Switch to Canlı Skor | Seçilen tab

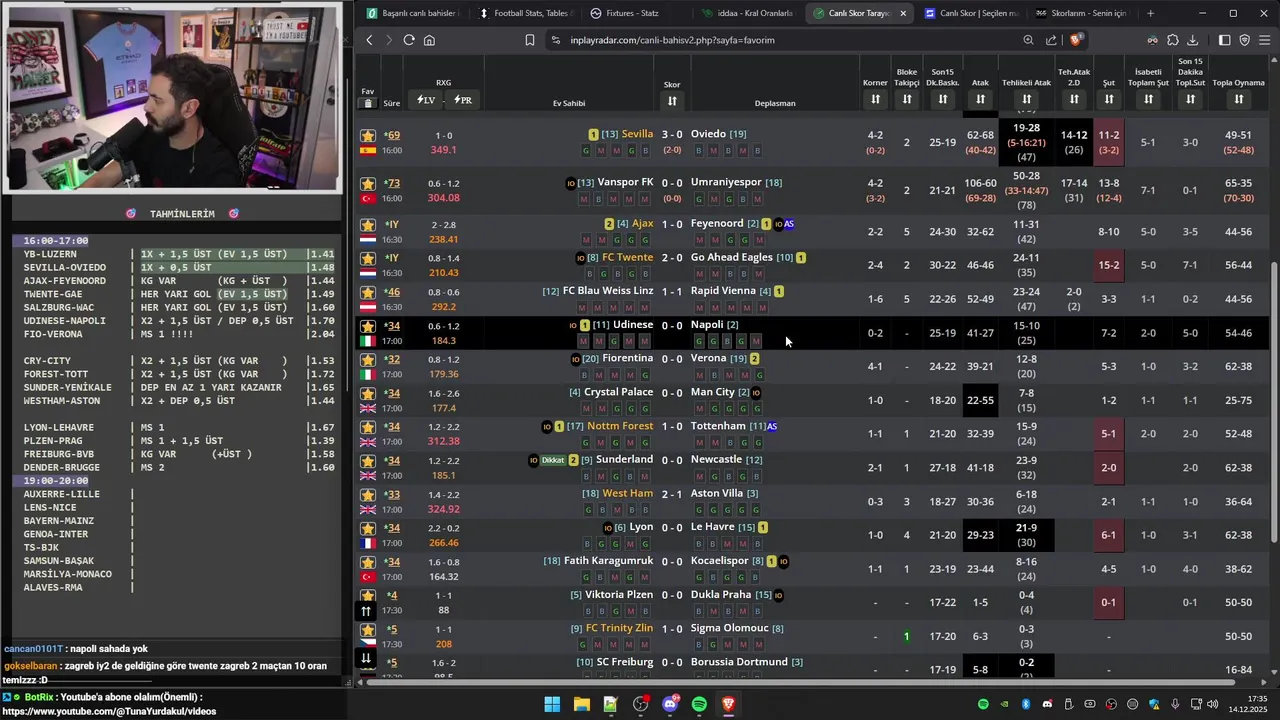[971, 13]
